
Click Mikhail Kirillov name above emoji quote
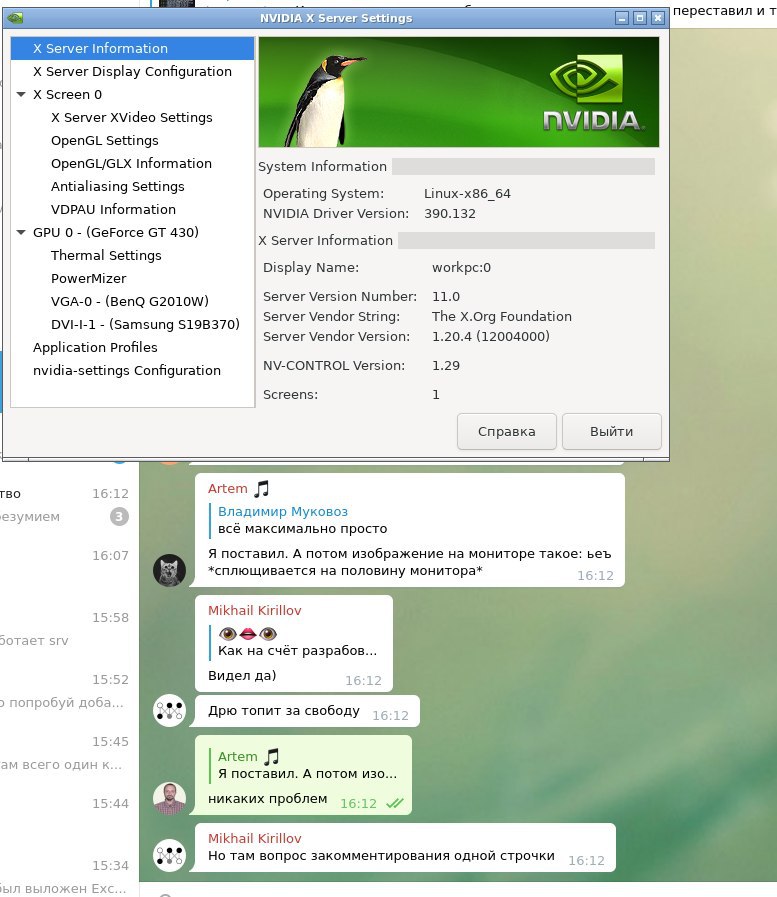pyautogui.click(x=255, y=610)
